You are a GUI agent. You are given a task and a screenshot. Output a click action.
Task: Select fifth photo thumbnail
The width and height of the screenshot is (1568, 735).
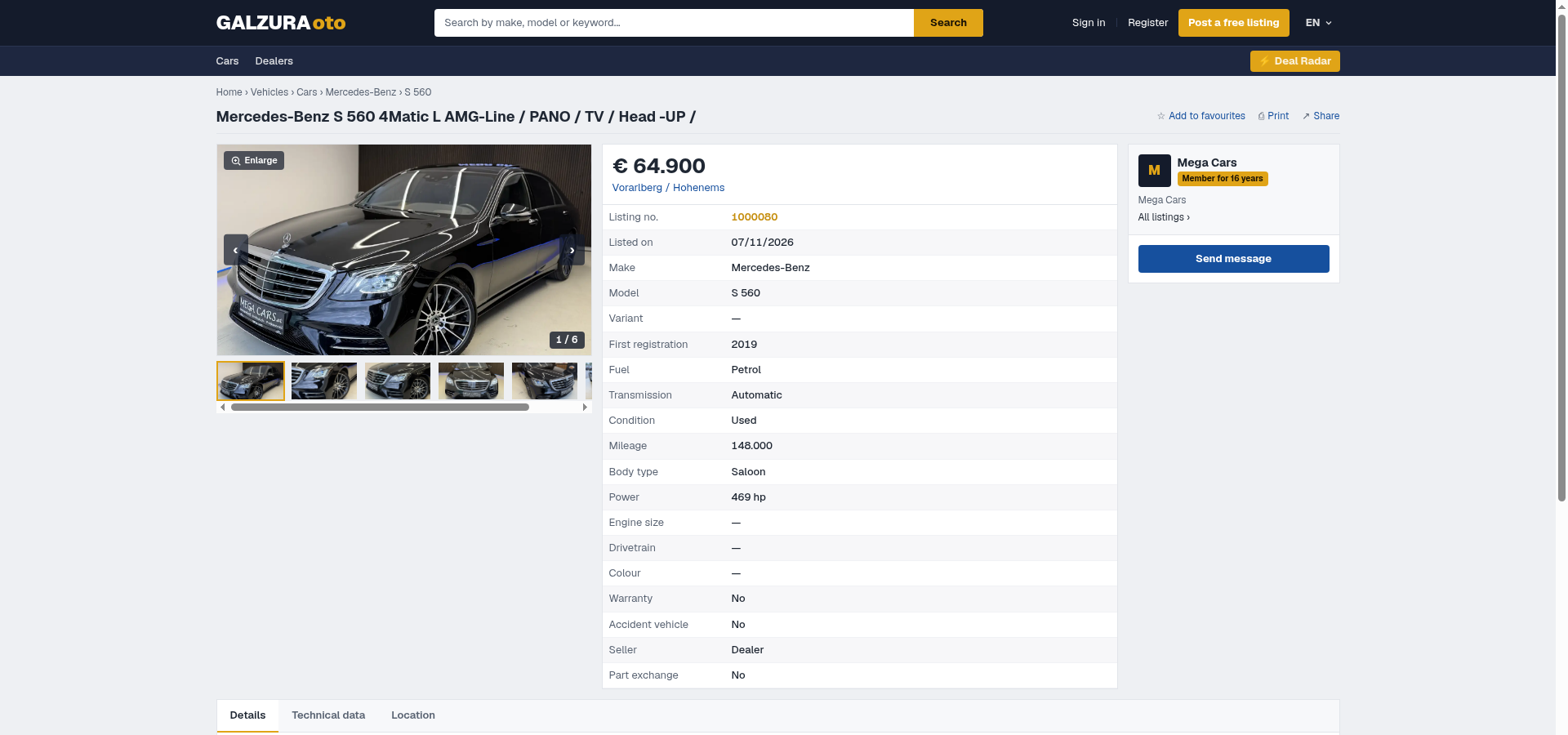pyautogui.click(x=545, y=381)
